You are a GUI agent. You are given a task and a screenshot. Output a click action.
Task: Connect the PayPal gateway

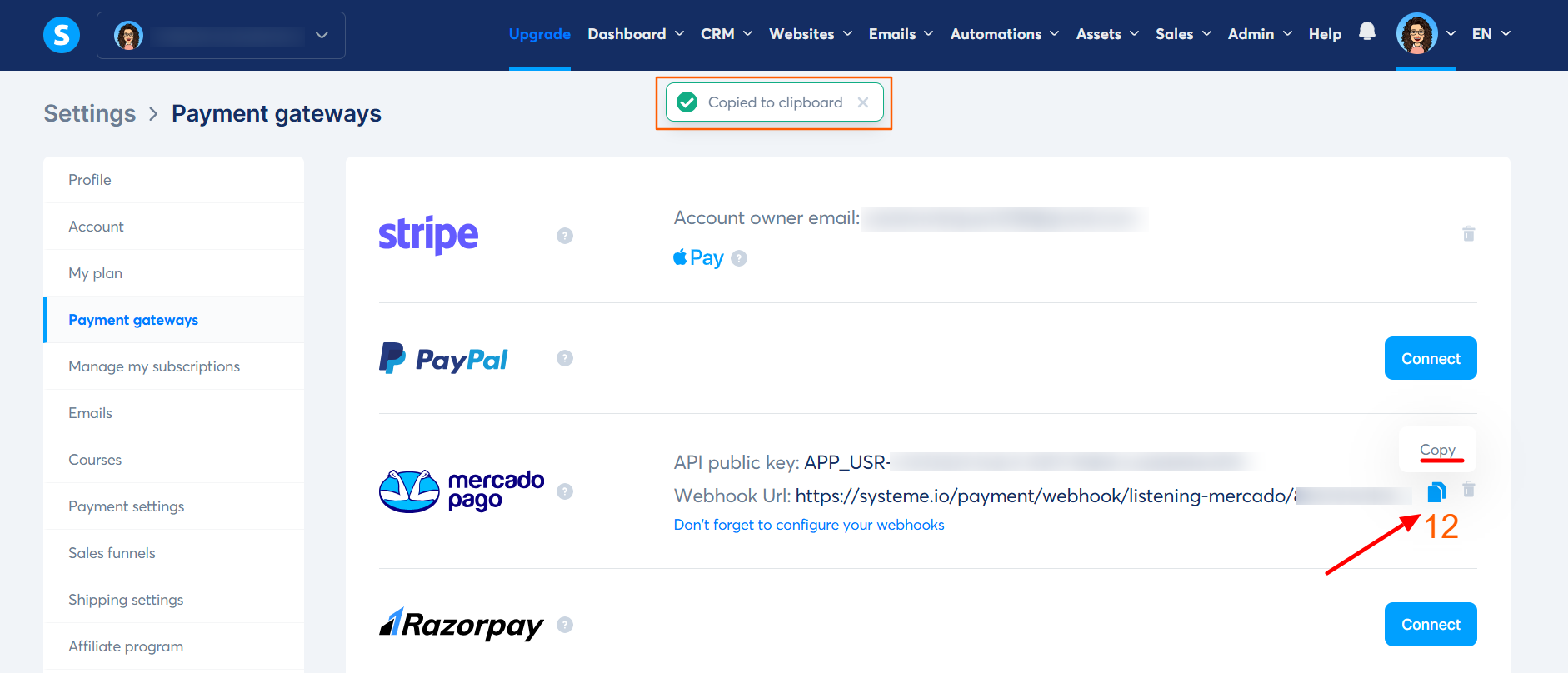click(1431, 358)
